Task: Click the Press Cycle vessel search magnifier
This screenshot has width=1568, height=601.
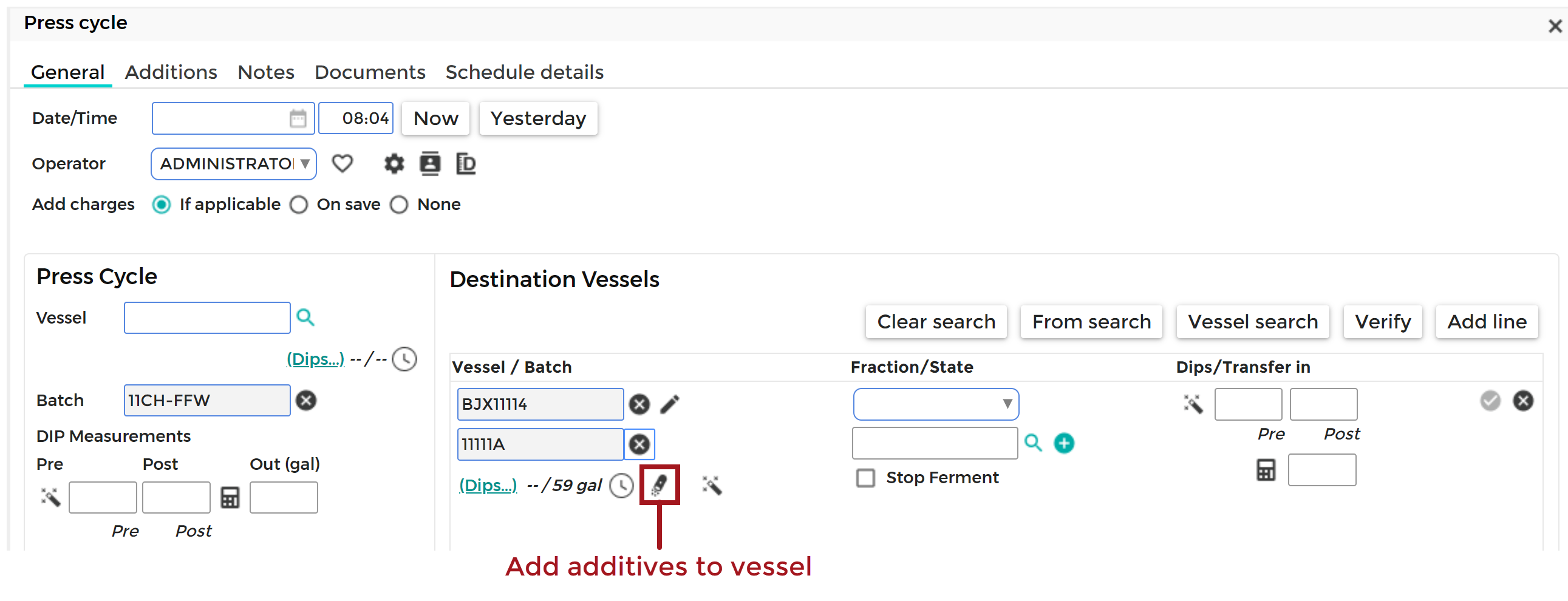Action: (x=305, y=317)
